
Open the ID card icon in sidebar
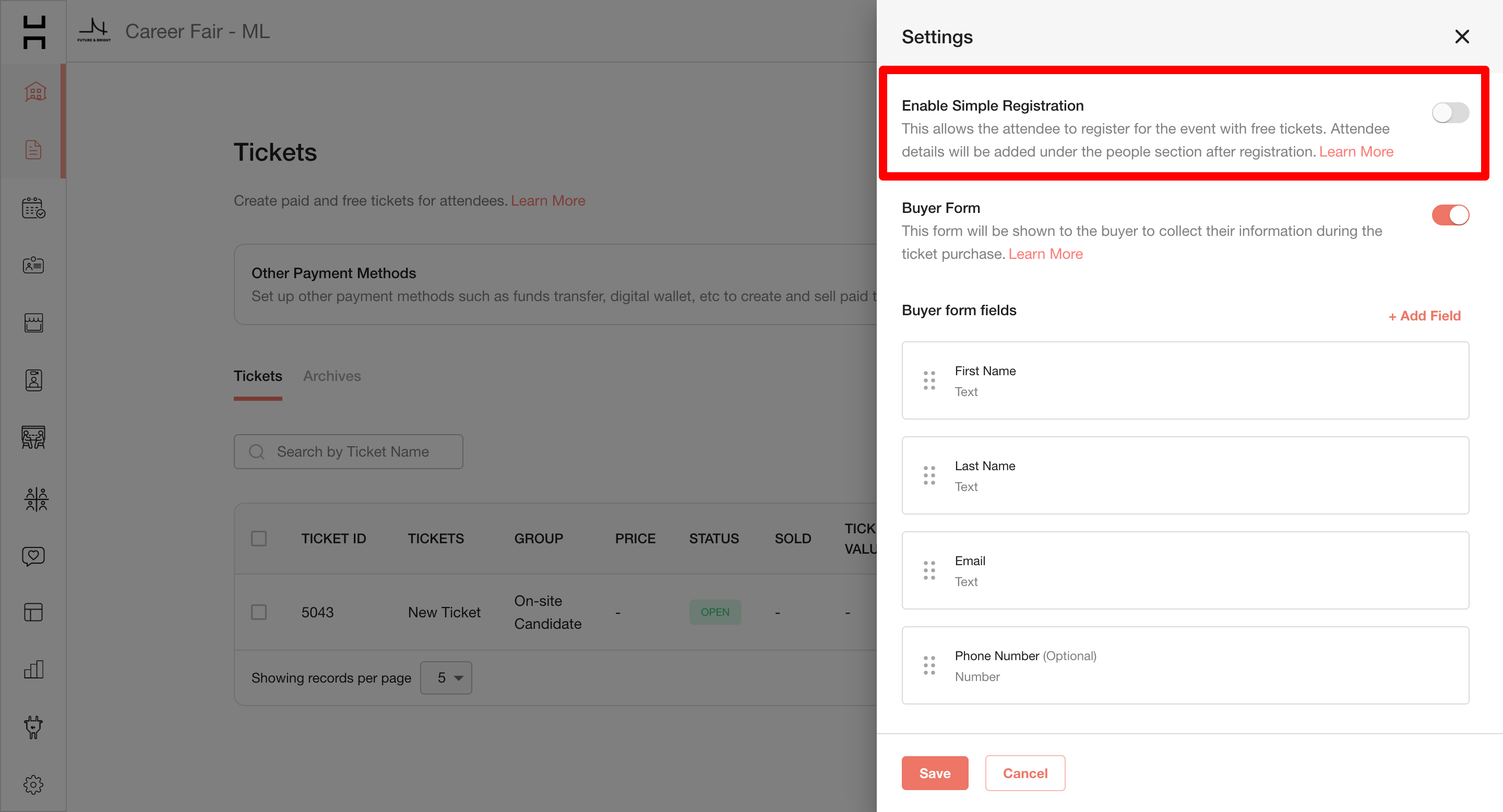(x=33, y=265)
